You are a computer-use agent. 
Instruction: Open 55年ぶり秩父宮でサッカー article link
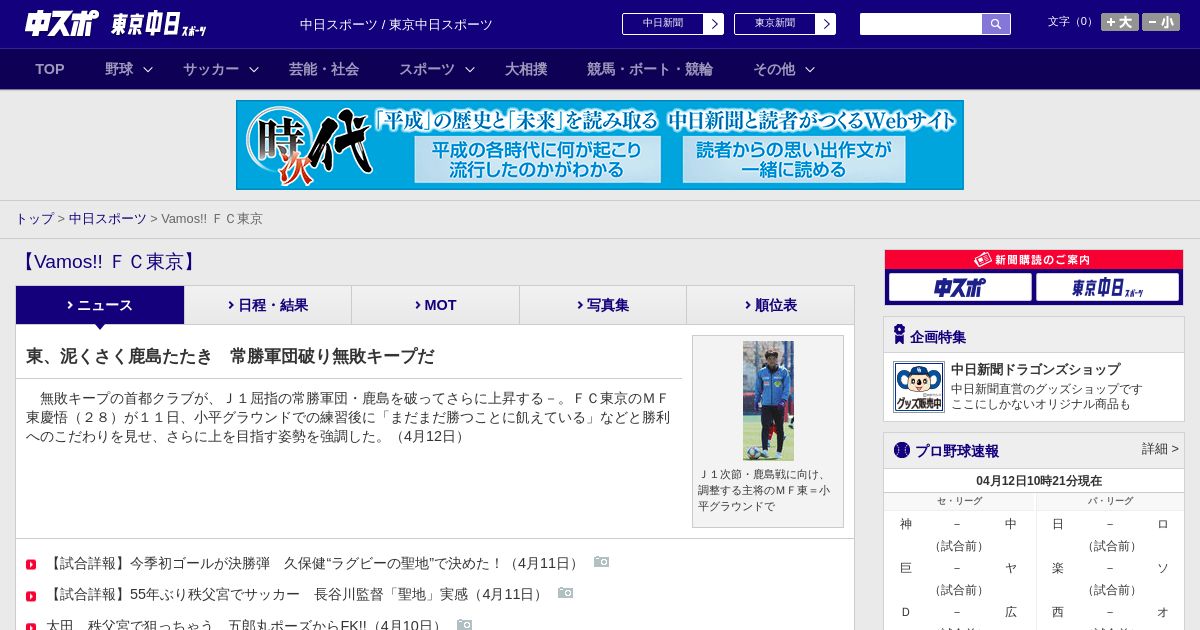pyautogui.click(x=295, y=594)
